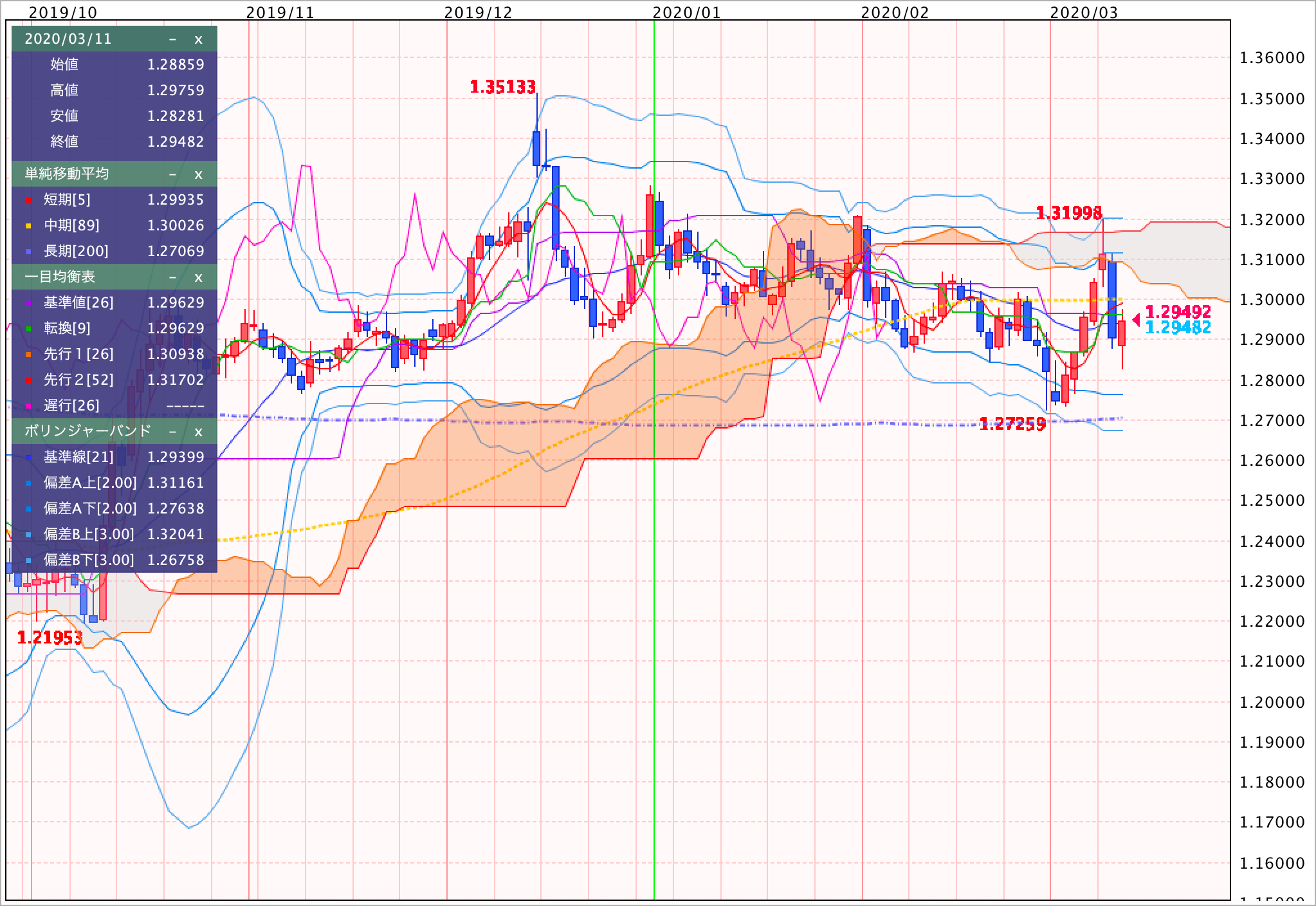Image resolution: width=1316 pixels, height=906 pixels.
Task: Click the 中期[89] value 1.30026
Action: (176, 225)
